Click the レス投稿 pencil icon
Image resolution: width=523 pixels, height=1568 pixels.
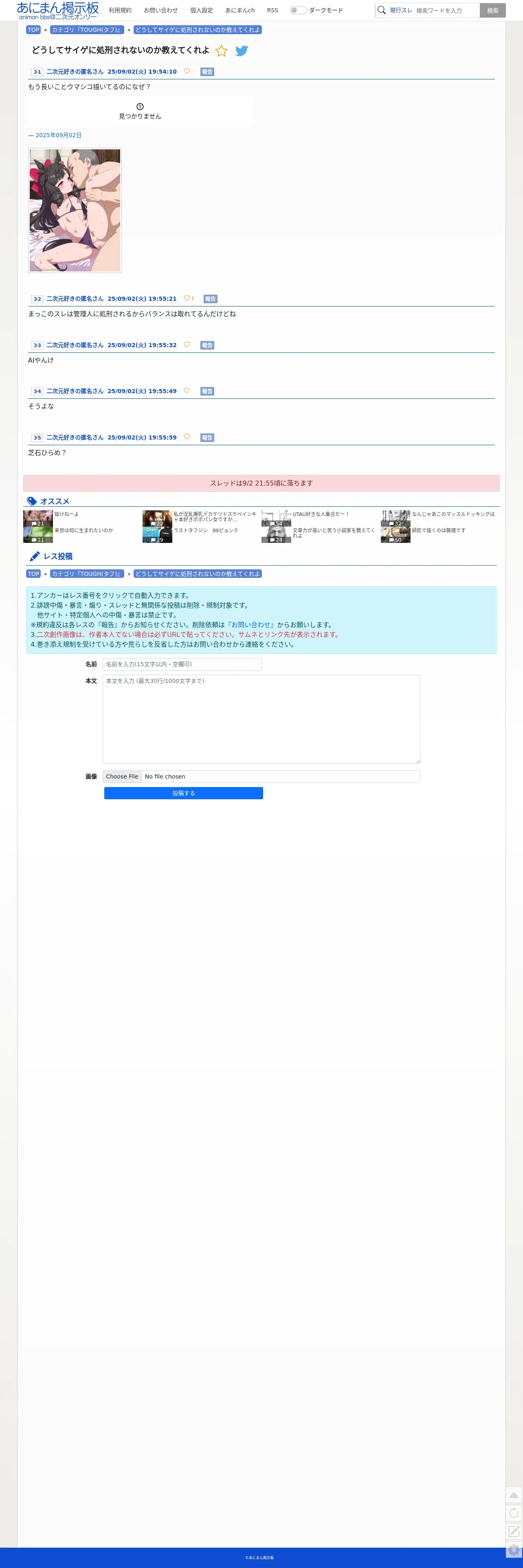35,556
